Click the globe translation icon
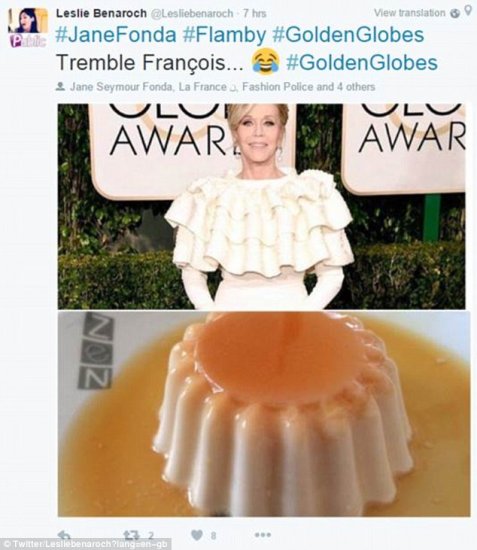This screenshot has height=550, width=477. (455, 13)
